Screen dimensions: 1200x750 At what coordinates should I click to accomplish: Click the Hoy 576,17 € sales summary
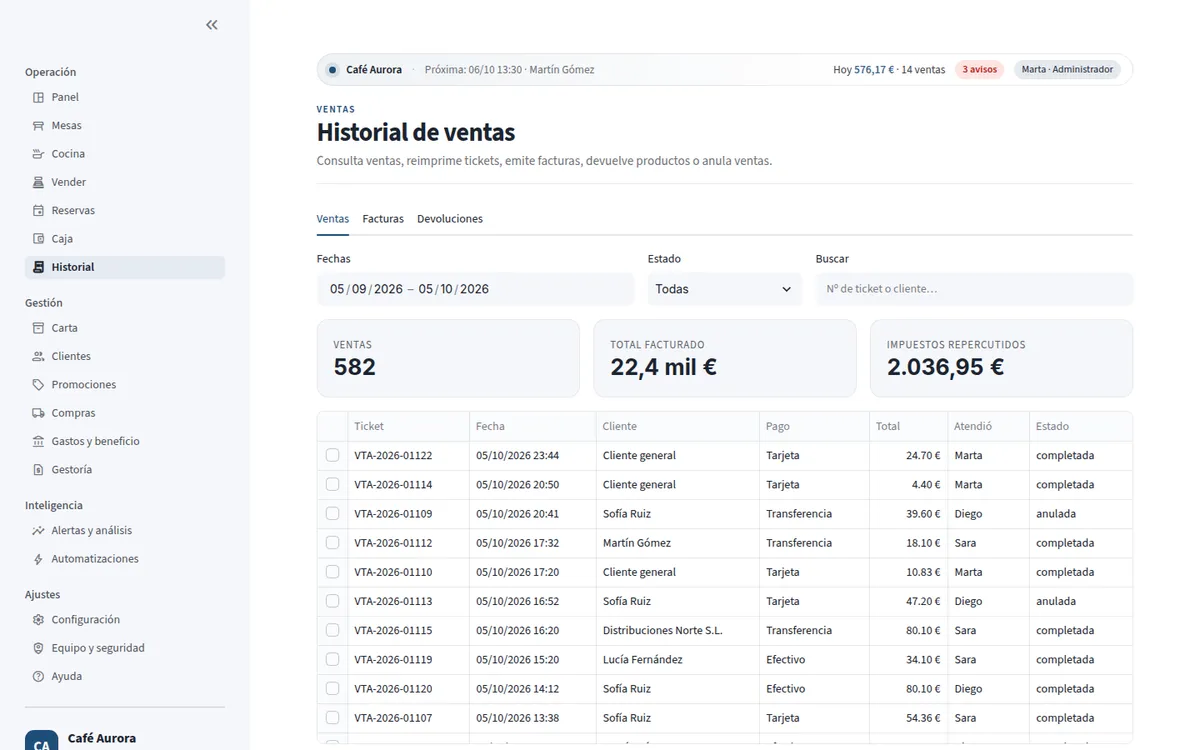[889, 70]
